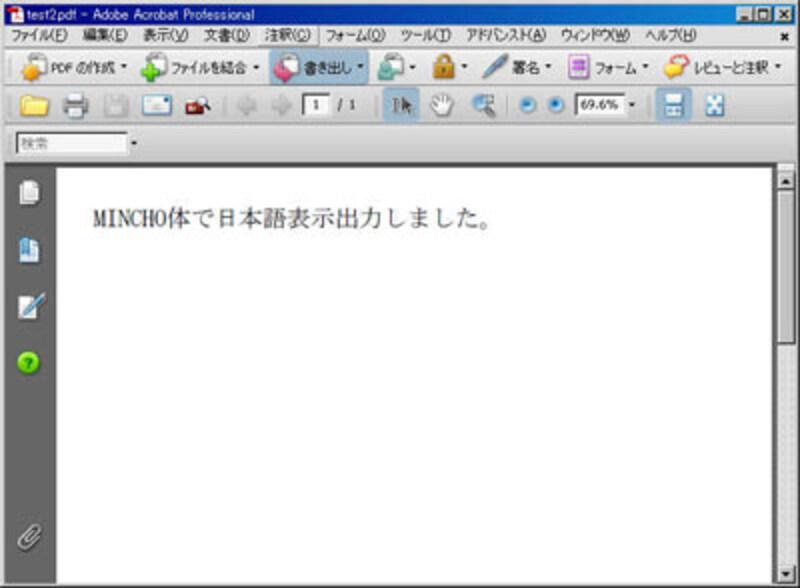This screenshot has width=800, height=588.
Task: Open the 文書(D) menu
Action: coord(227,35)
